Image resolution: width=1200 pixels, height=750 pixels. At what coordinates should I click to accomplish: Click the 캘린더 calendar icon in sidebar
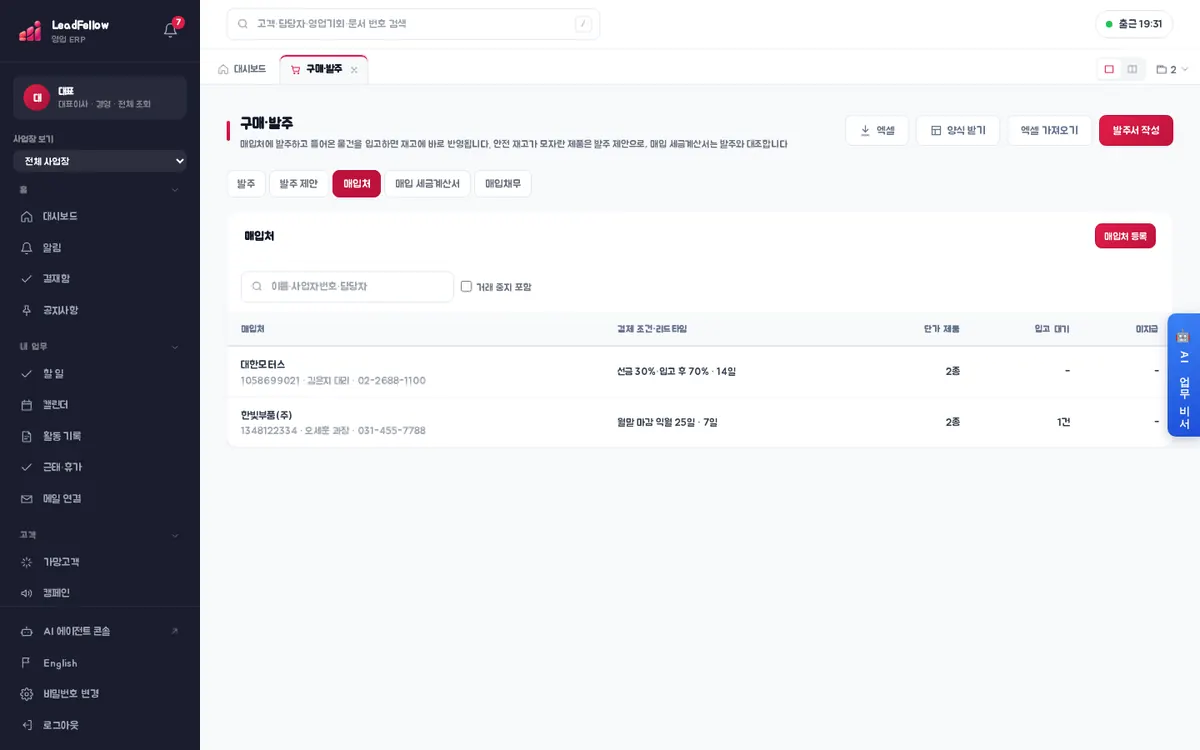tap(27, 405)
